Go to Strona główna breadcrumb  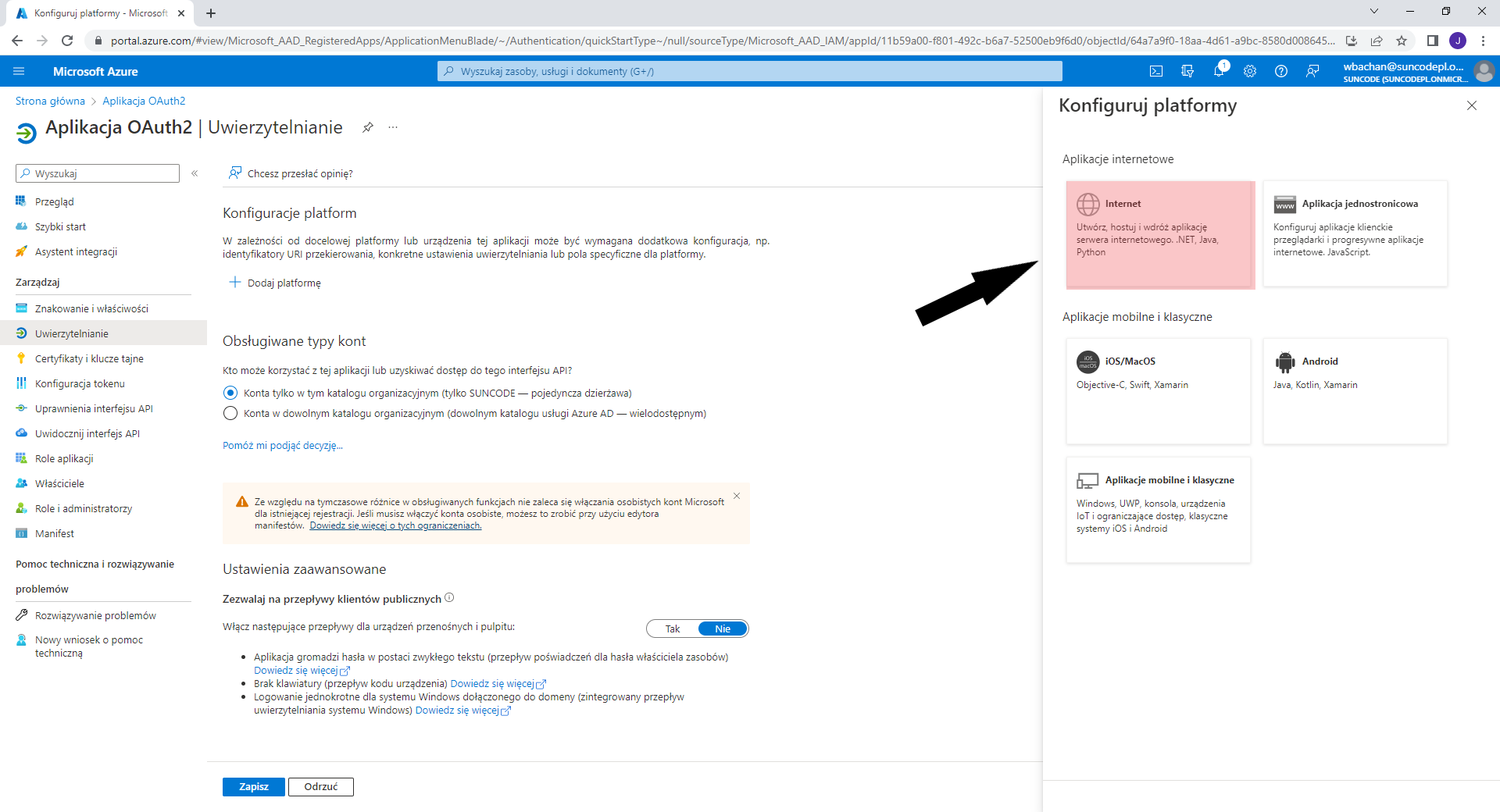tap(50, 101)
